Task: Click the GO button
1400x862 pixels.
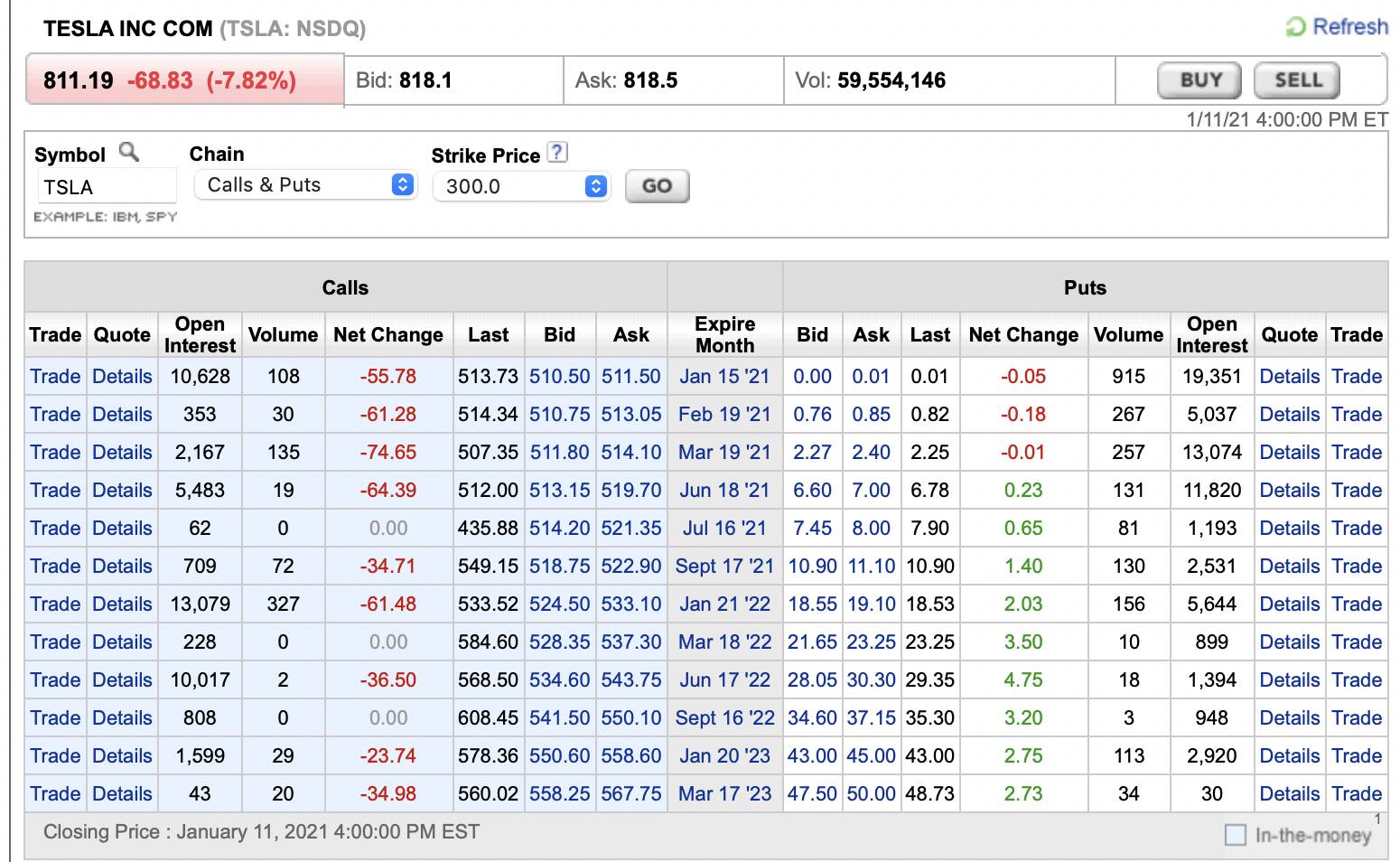Action: 657,186
